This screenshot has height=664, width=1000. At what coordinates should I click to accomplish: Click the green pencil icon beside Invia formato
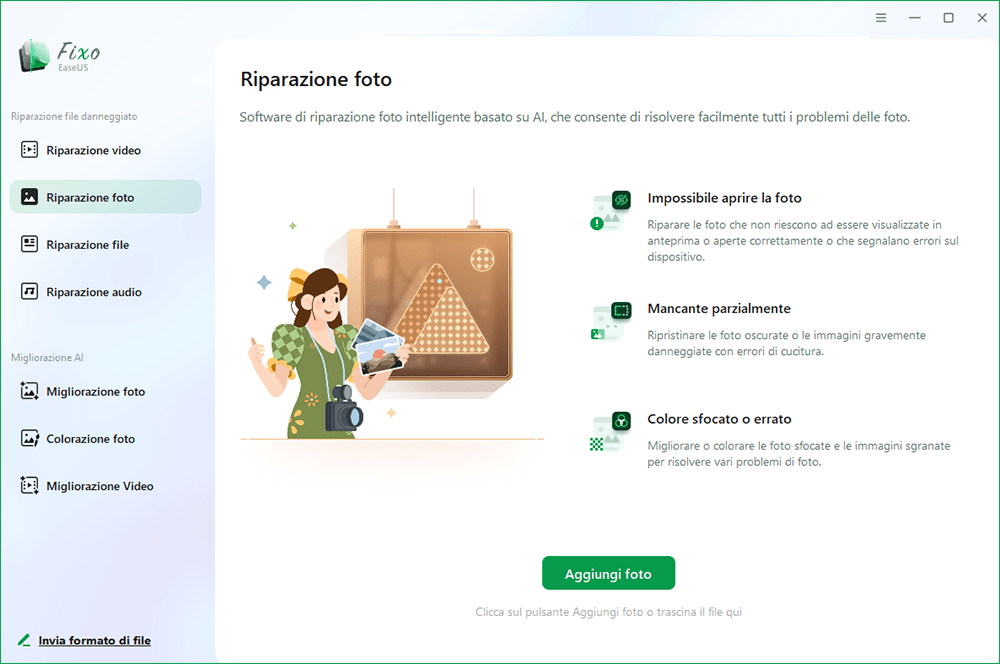24,639
